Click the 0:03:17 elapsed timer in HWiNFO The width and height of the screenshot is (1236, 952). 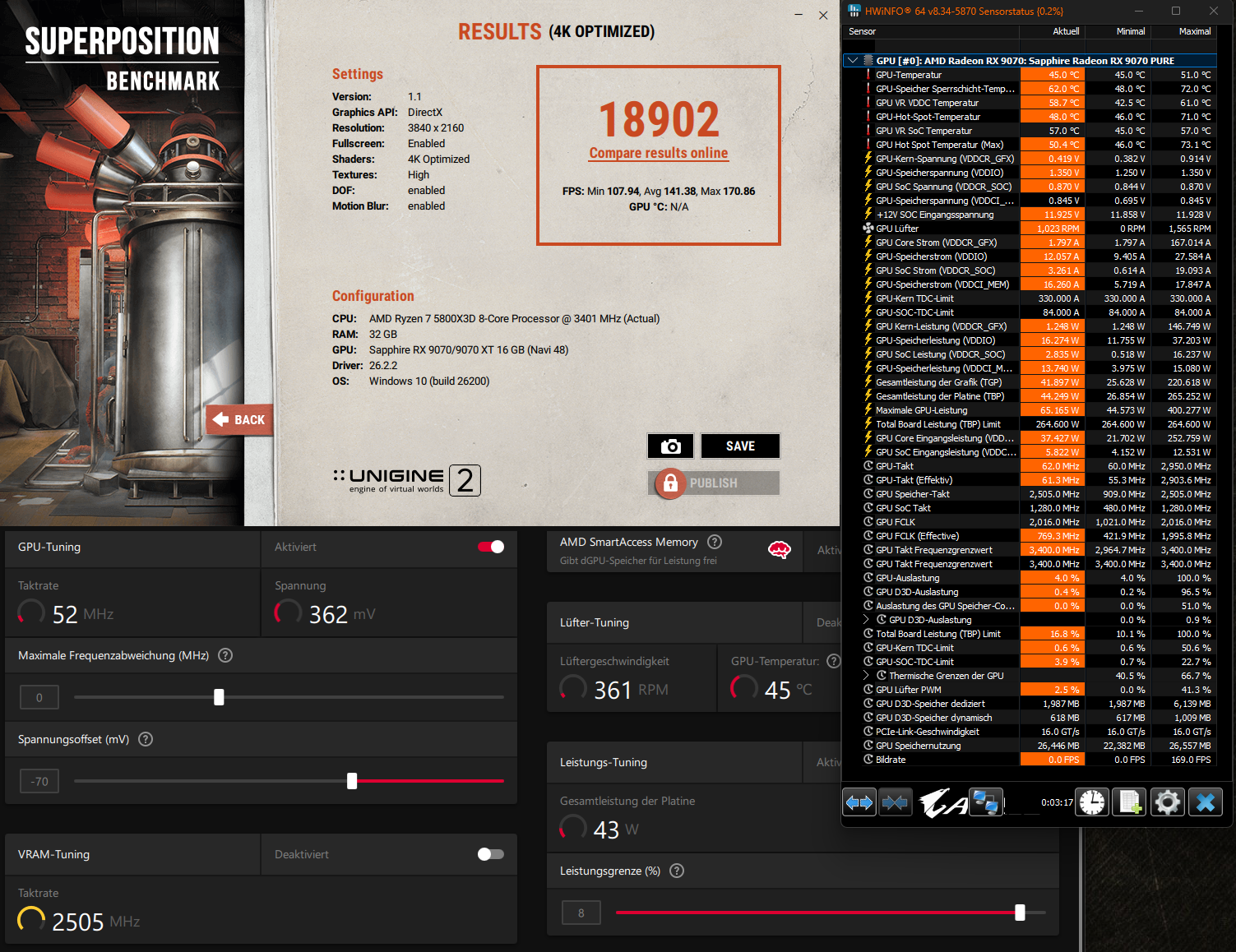click(x=1057, y=802)
